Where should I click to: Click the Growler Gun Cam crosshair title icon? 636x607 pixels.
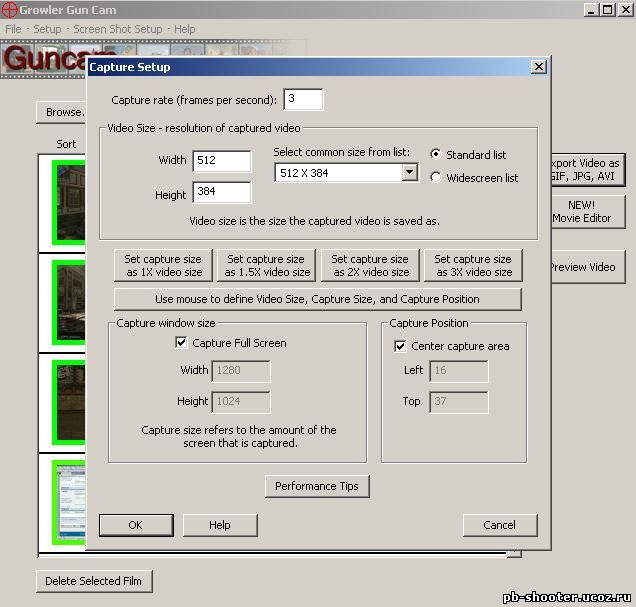click(x=10, y=10)
